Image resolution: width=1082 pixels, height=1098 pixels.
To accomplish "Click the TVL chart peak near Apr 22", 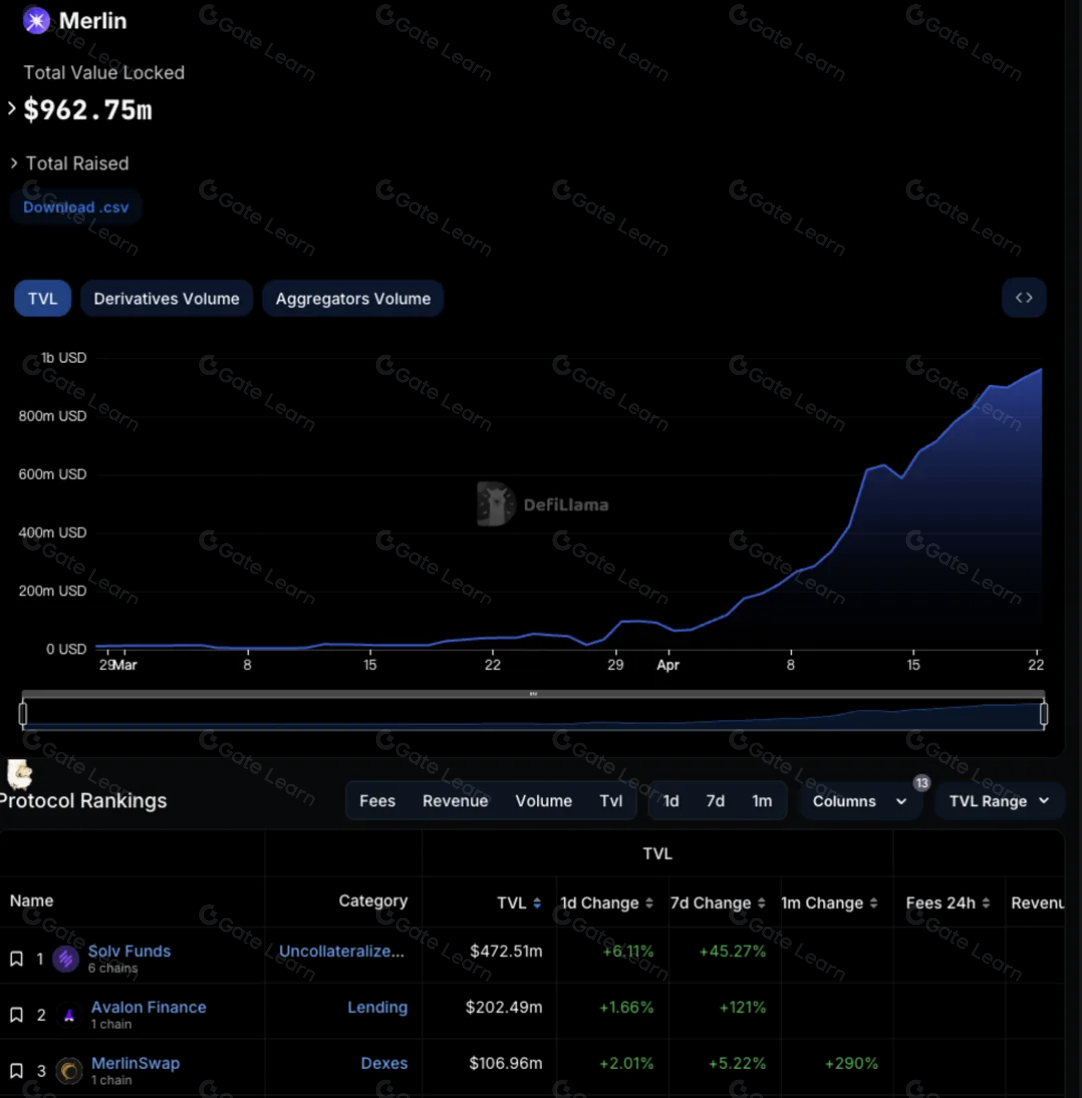I will [x=1041, y=369].
